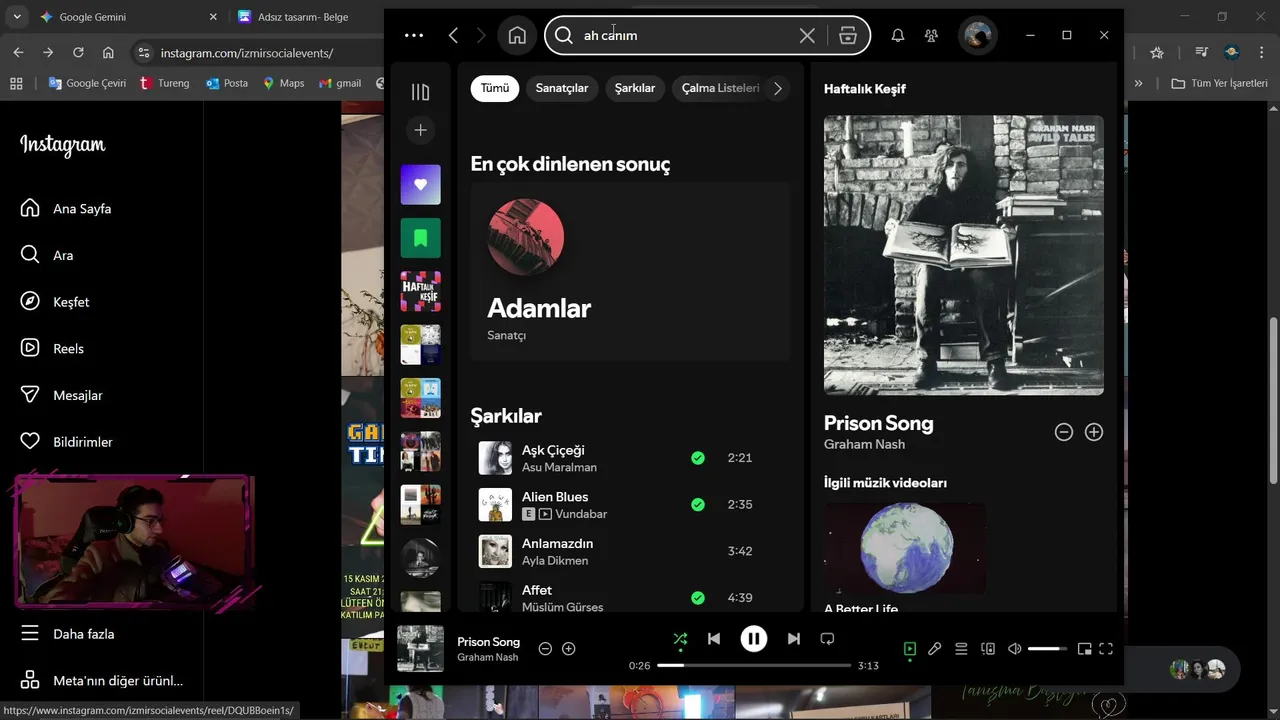Image resolution: width=1280 pixels, height=720 pixels.
Task: Create new playlist with sidebar plus icon
Action: click(x=420, y=130)
